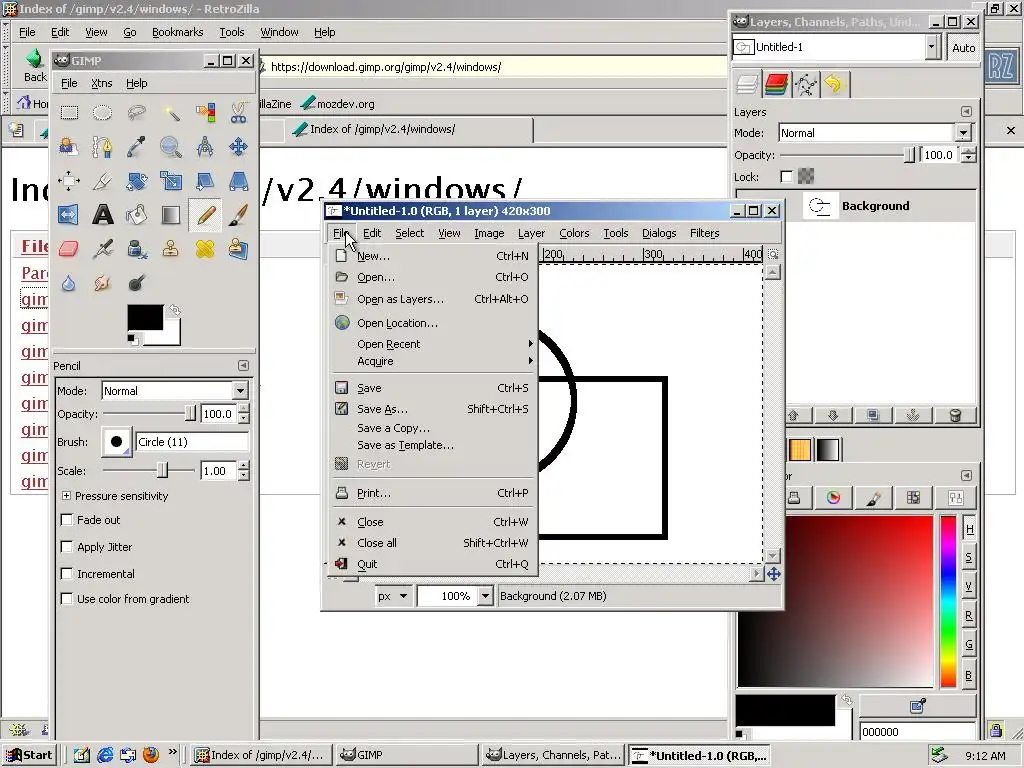Image resolution: width=1024 pixels, height=768 pixels.
Task: Enable the Fade out checkbox
Action: tap(66, 520)
